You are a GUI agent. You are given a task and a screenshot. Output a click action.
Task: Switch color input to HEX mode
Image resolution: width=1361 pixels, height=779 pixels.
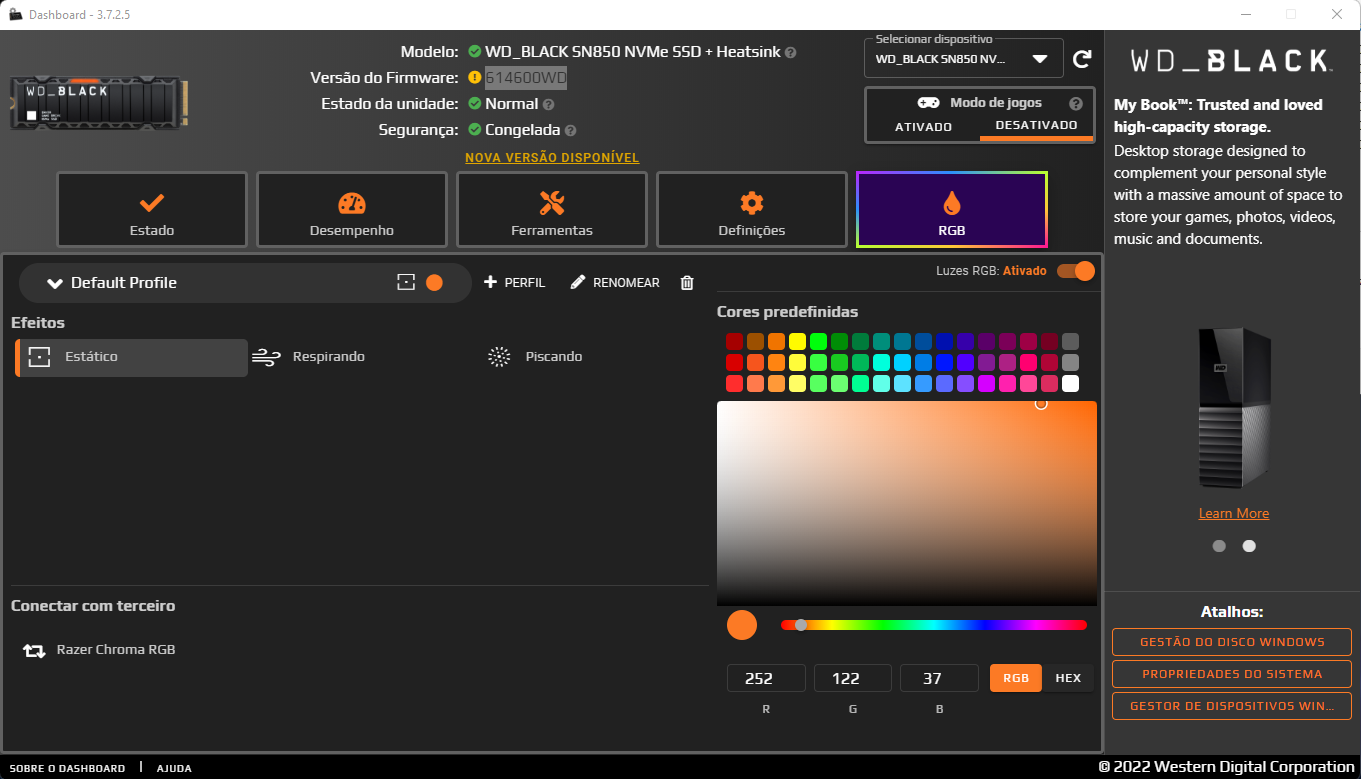(1068, 677)
